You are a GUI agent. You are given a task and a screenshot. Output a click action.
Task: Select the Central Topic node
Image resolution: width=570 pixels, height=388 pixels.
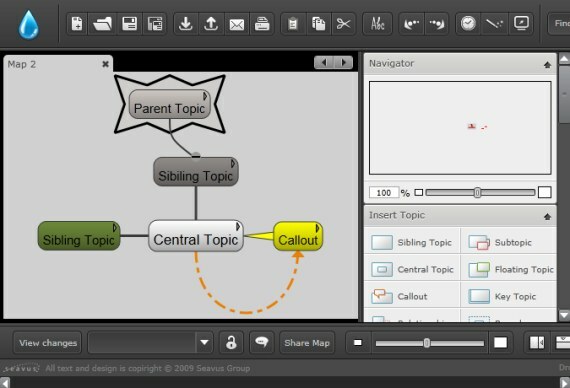click(196, 236)
